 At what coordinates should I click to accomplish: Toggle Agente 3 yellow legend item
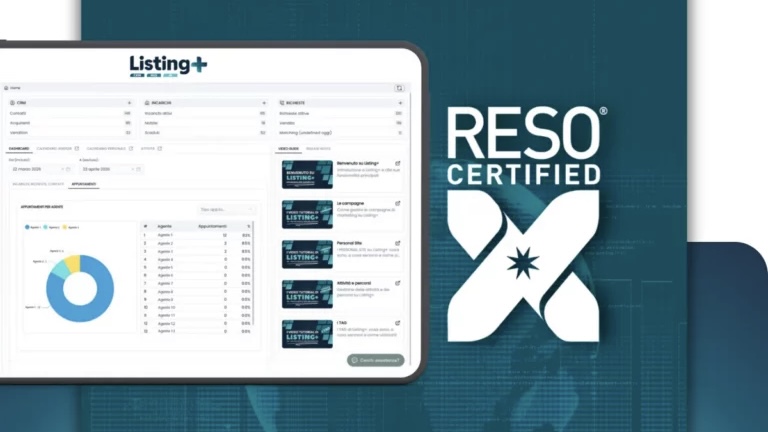pos(71,227)
